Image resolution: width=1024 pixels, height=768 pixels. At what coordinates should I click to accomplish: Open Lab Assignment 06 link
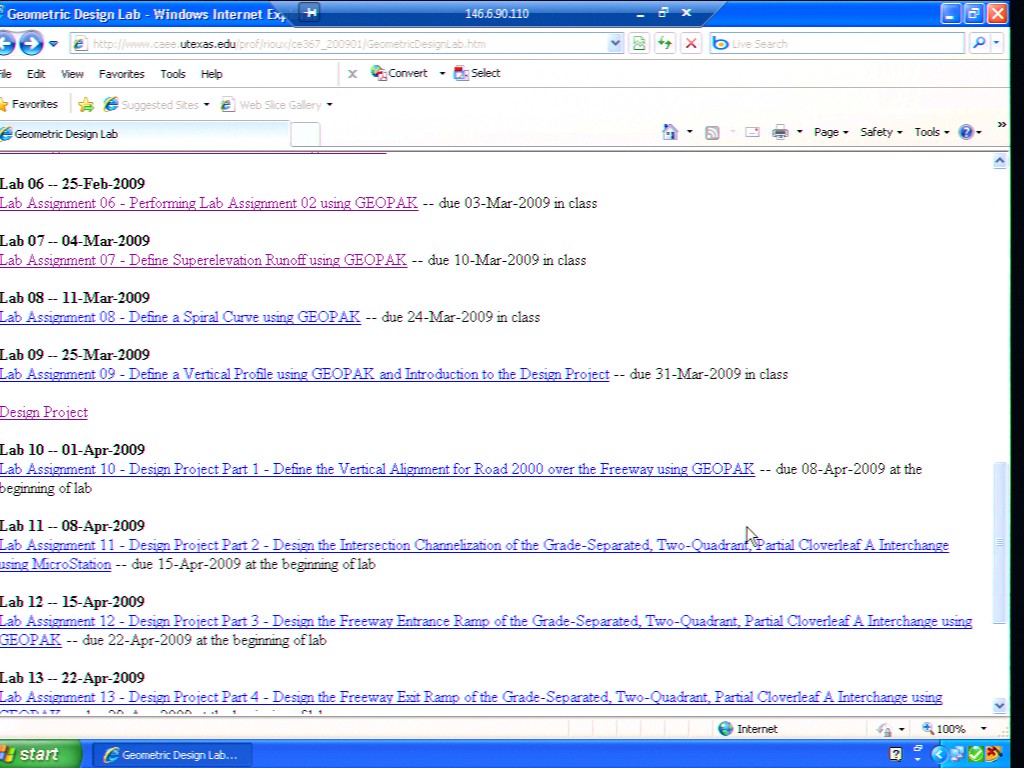[209, 203]
